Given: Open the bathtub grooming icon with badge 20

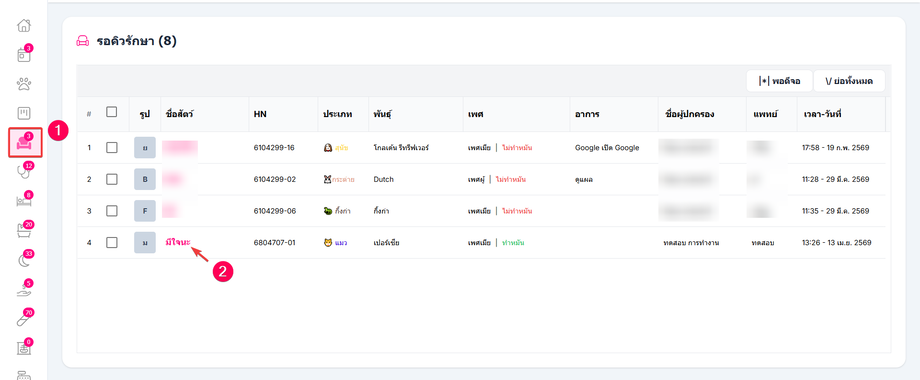Looking at the screenshot, I should (23, 230).
